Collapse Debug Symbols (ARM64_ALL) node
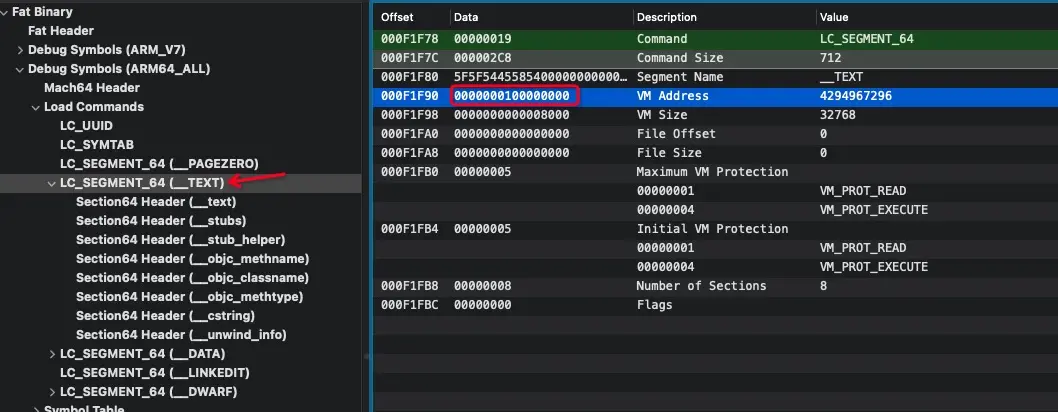The width and height of the screenshot is (1058, 412). (20, 69)
